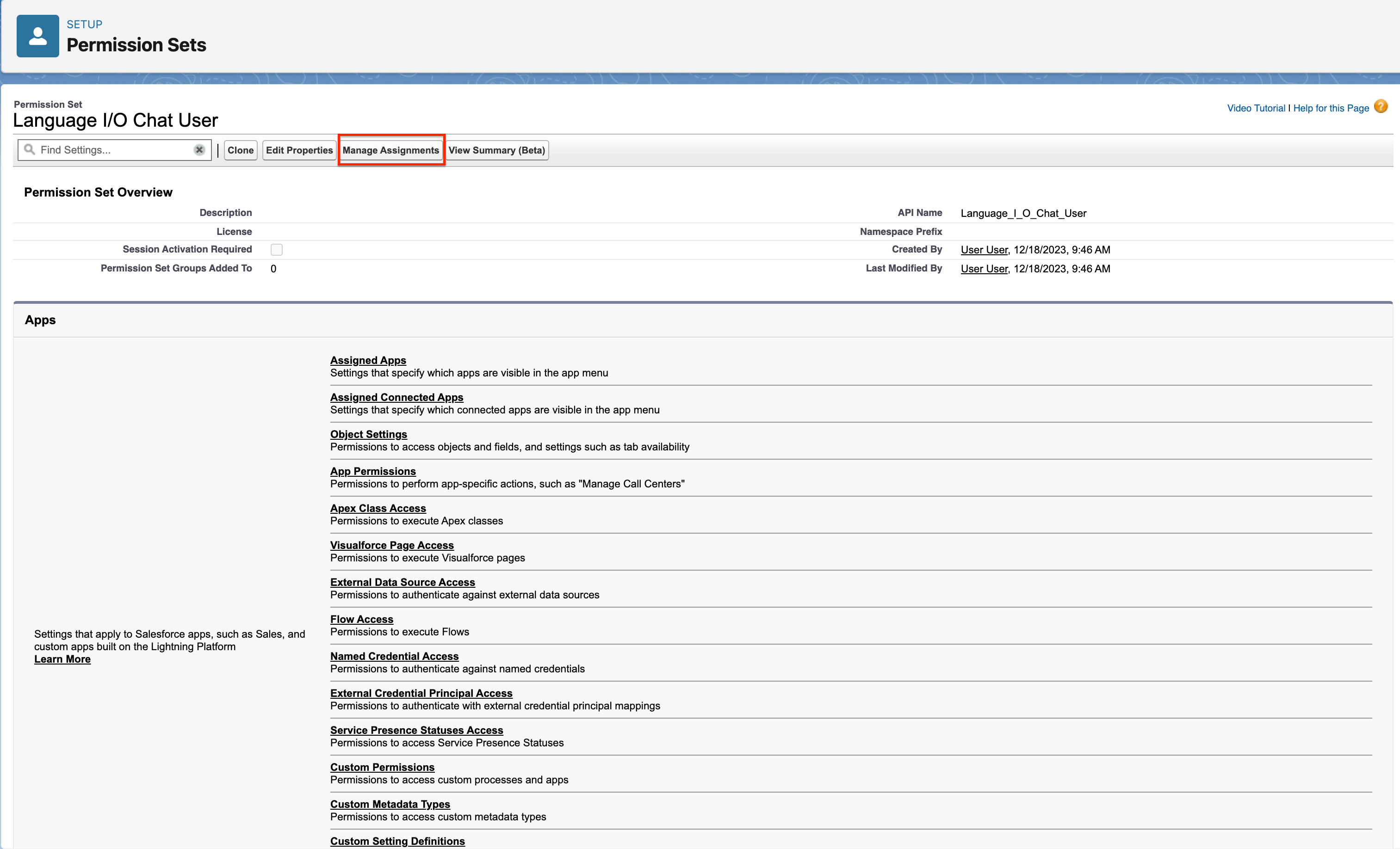Open Custom Permissions
Viewport: 1400px width, 849px height.
click(x=383, y=767)
